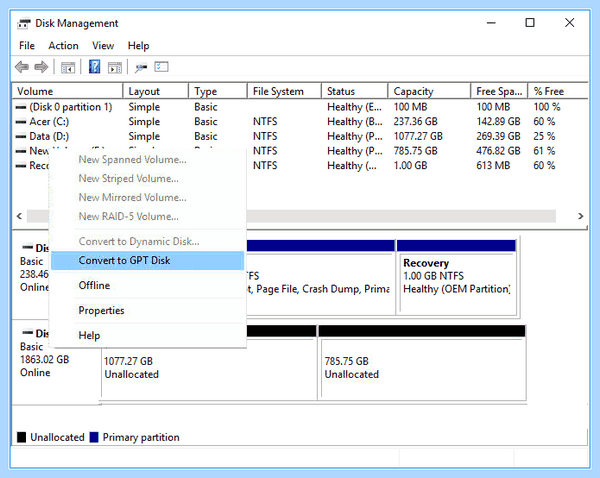The height and width of the screenshot is (478, 600).
Task: Click the 785.75 GB capacity cell
Action: 416,151
